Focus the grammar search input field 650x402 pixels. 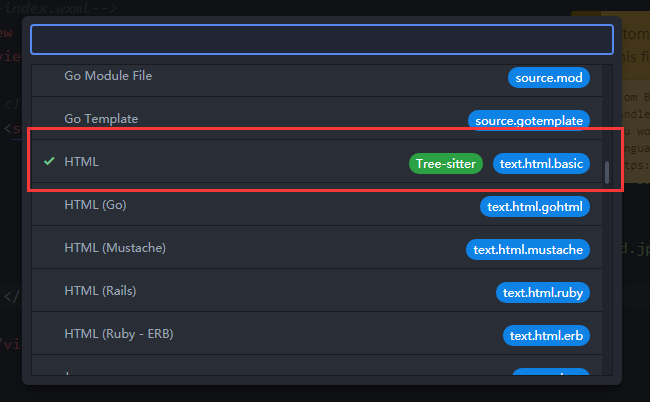point(322,39)
